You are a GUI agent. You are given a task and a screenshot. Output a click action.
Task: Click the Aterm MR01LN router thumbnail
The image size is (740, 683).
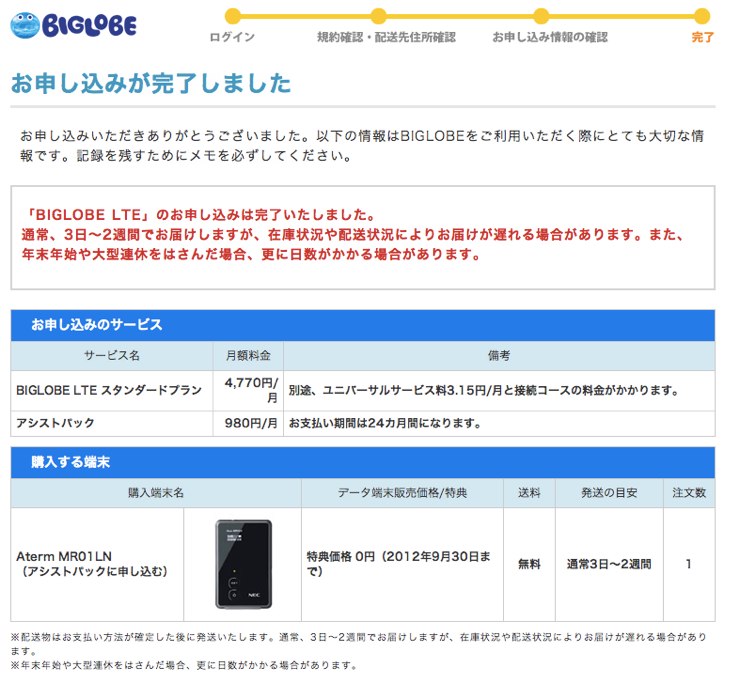pos(244,564)
